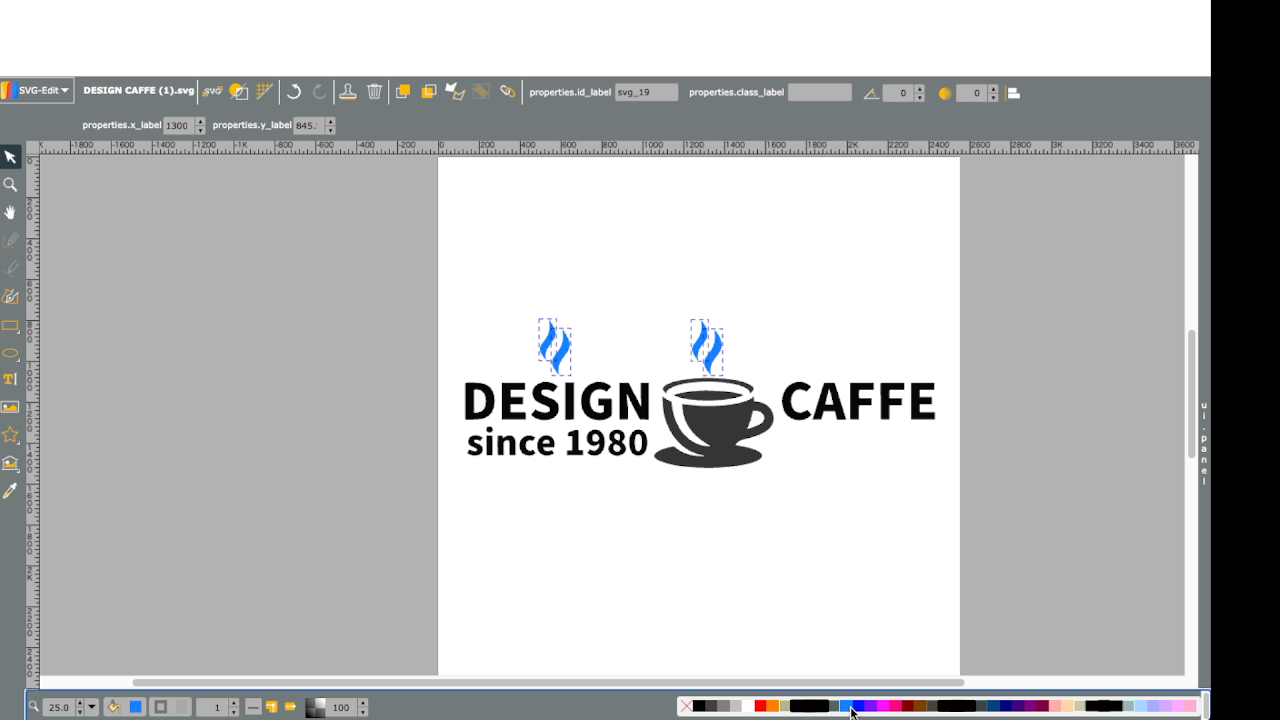Open the ui-panel side panel handle
Image resolution: width=1280 pixels, height=720 pixels.
point(1204,445)
